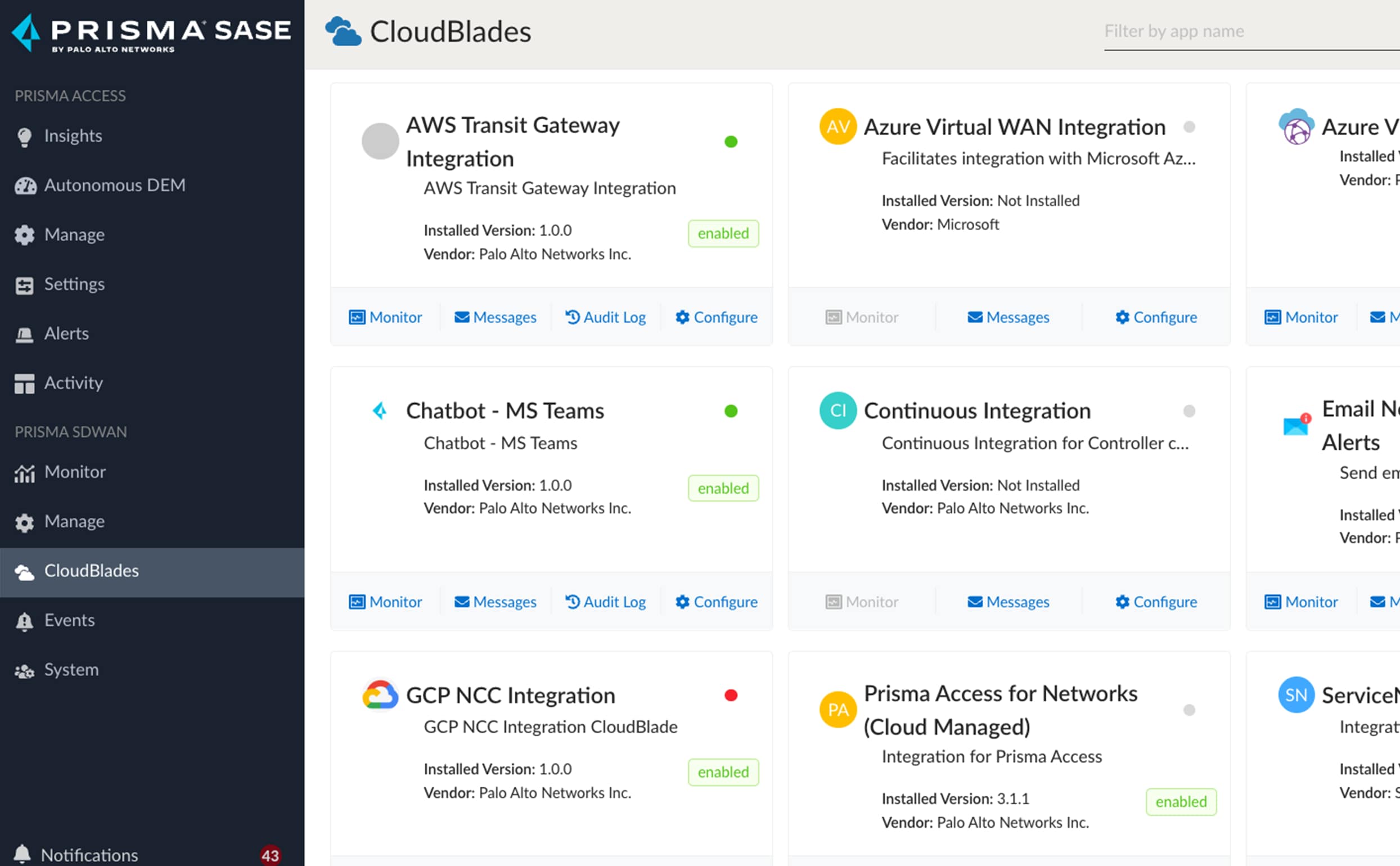
Task: Click the enabled badge on GCP NCC Integration
Action: tap(723, 772)
